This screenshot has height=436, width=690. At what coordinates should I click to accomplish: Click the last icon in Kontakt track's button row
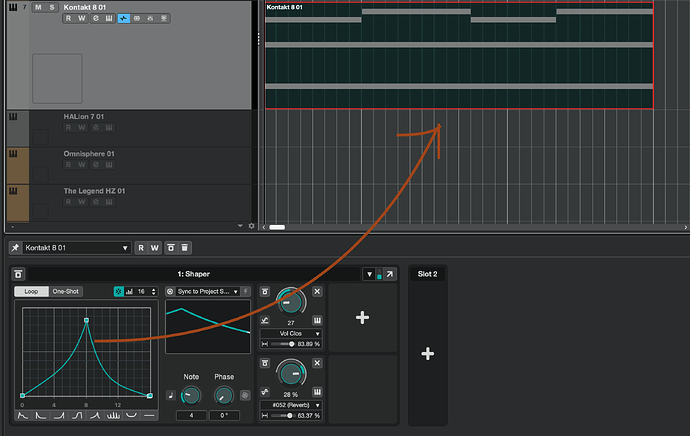tap(164, 18)
